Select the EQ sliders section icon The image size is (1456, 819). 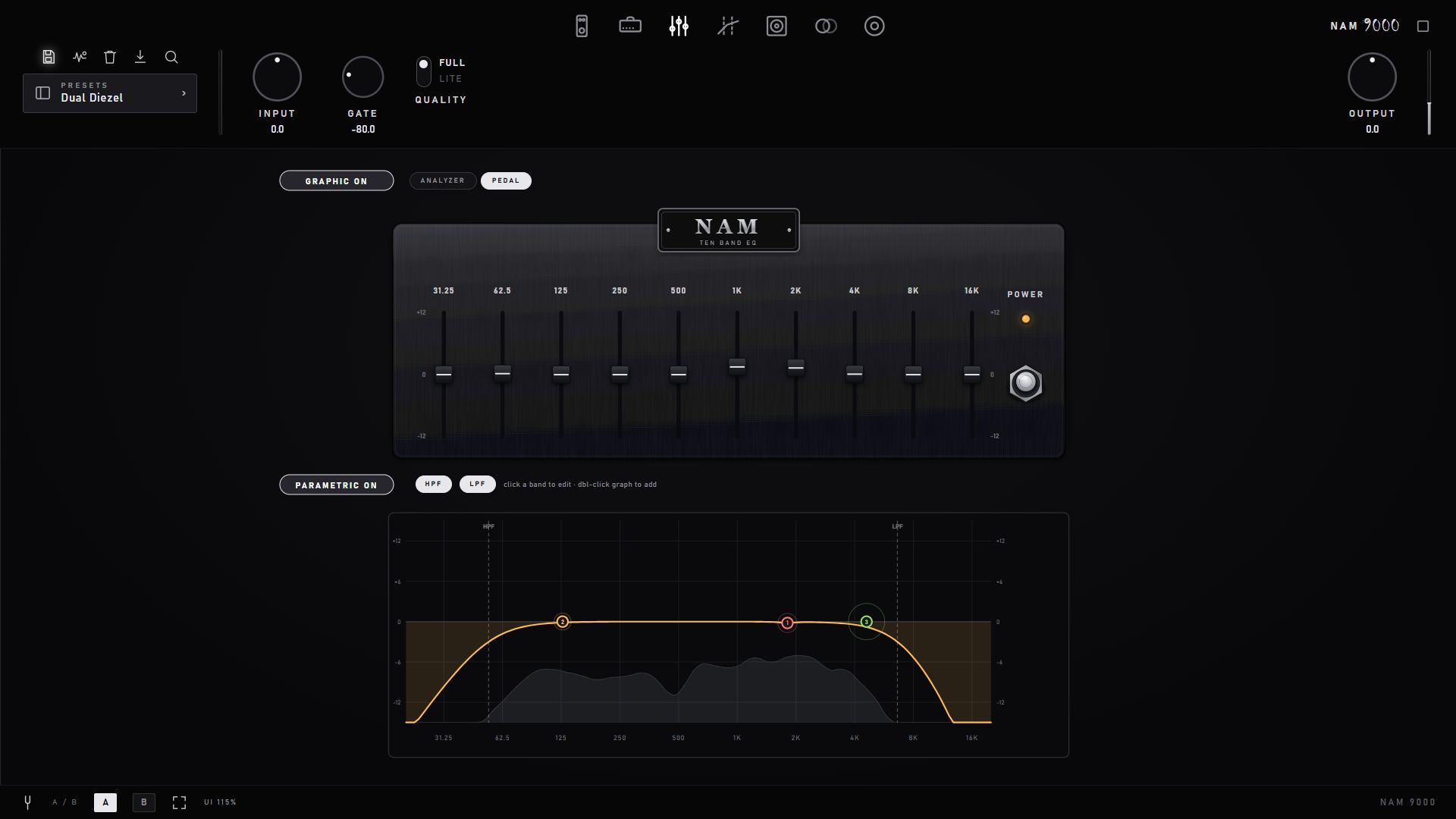coord(679,26)
